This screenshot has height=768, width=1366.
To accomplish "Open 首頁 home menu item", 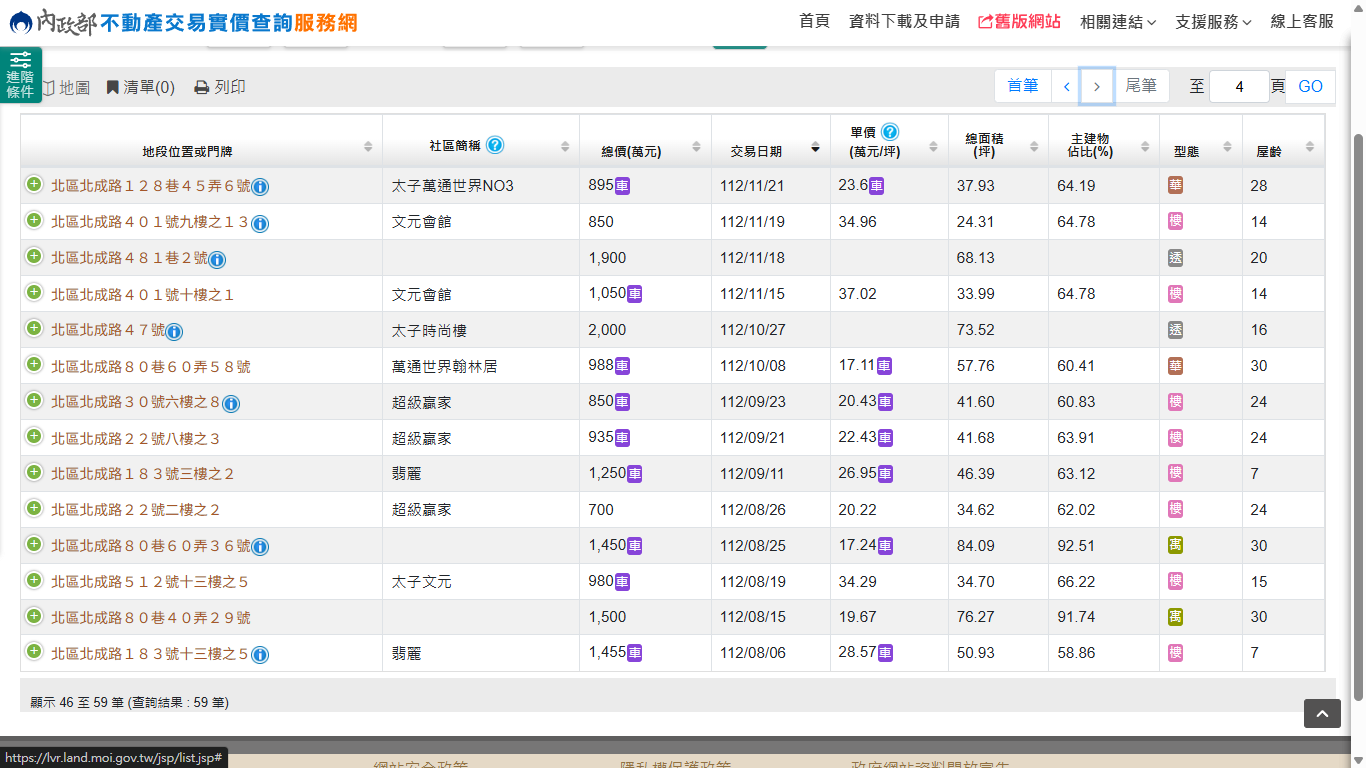I will coord(815,21).
